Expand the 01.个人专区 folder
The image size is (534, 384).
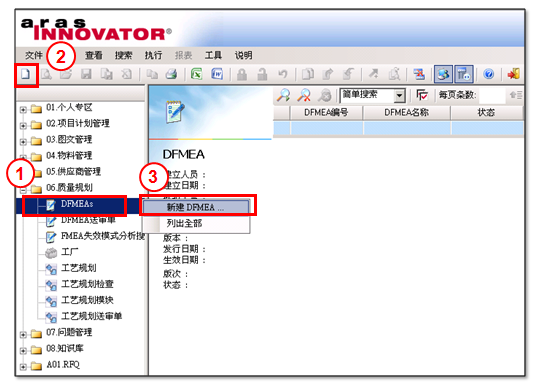23,110
